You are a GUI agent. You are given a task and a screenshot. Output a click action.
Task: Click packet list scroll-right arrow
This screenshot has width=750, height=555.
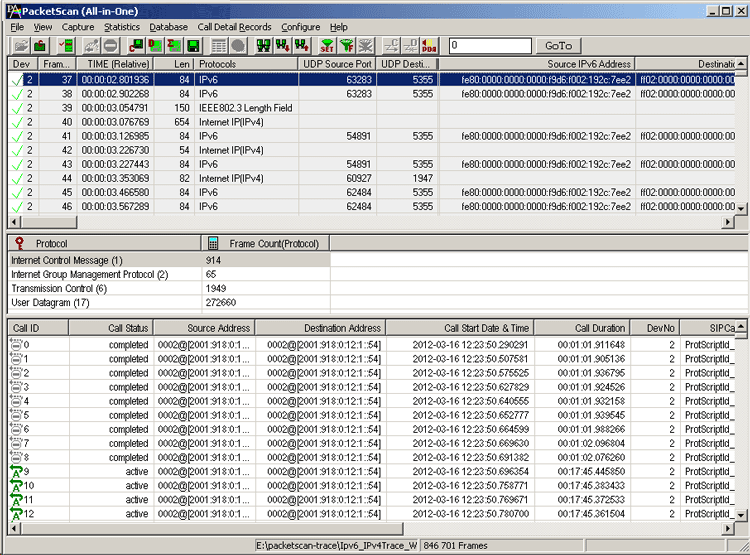pos(728,222)
